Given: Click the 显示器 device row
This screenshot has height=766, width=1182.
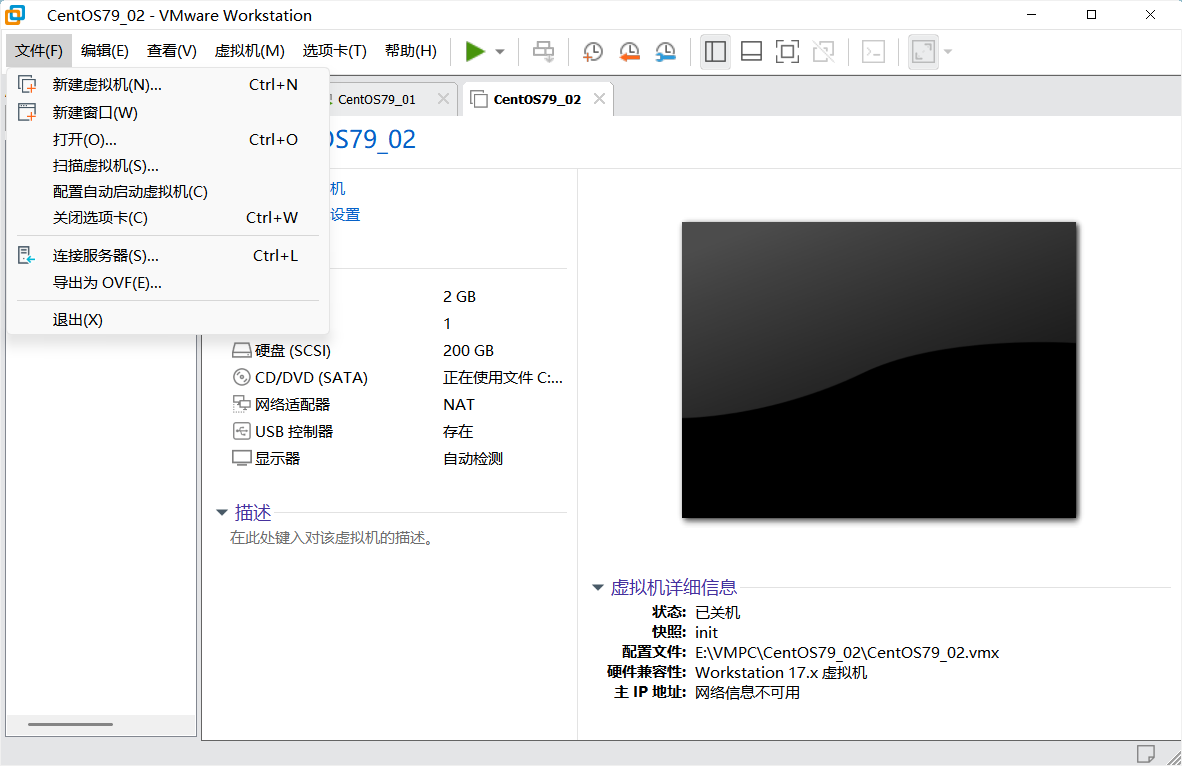Looking at the screenshot, I should [x=398, y=458].
